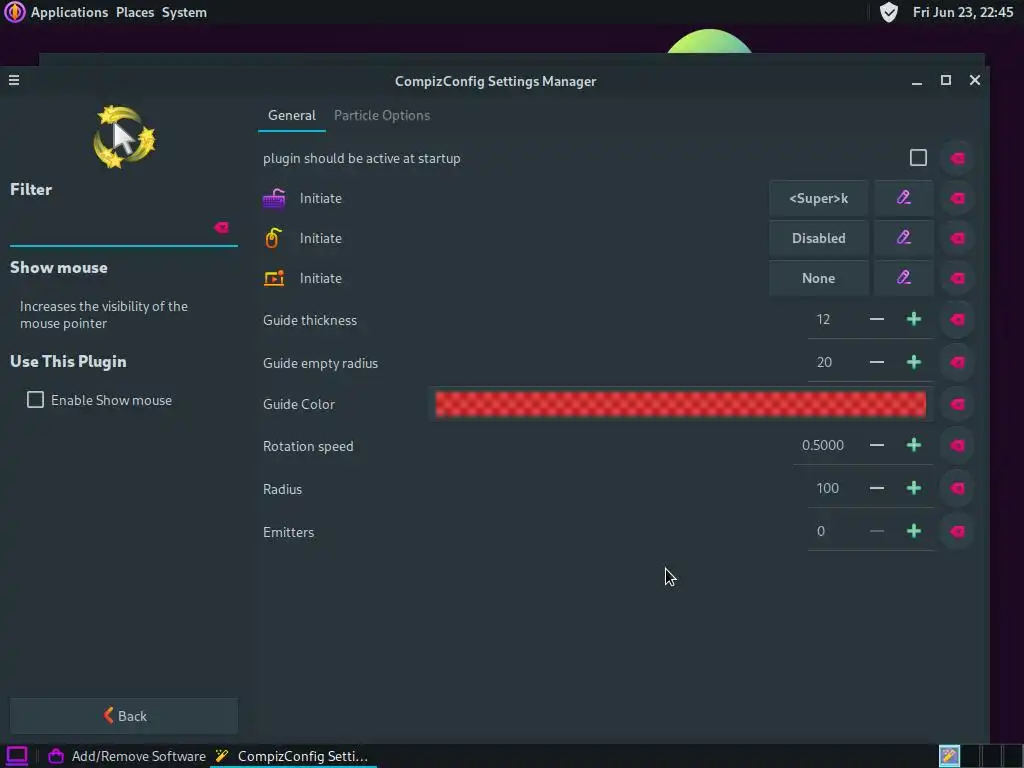Reset the screen edge Initiate binding

[957, 278]
